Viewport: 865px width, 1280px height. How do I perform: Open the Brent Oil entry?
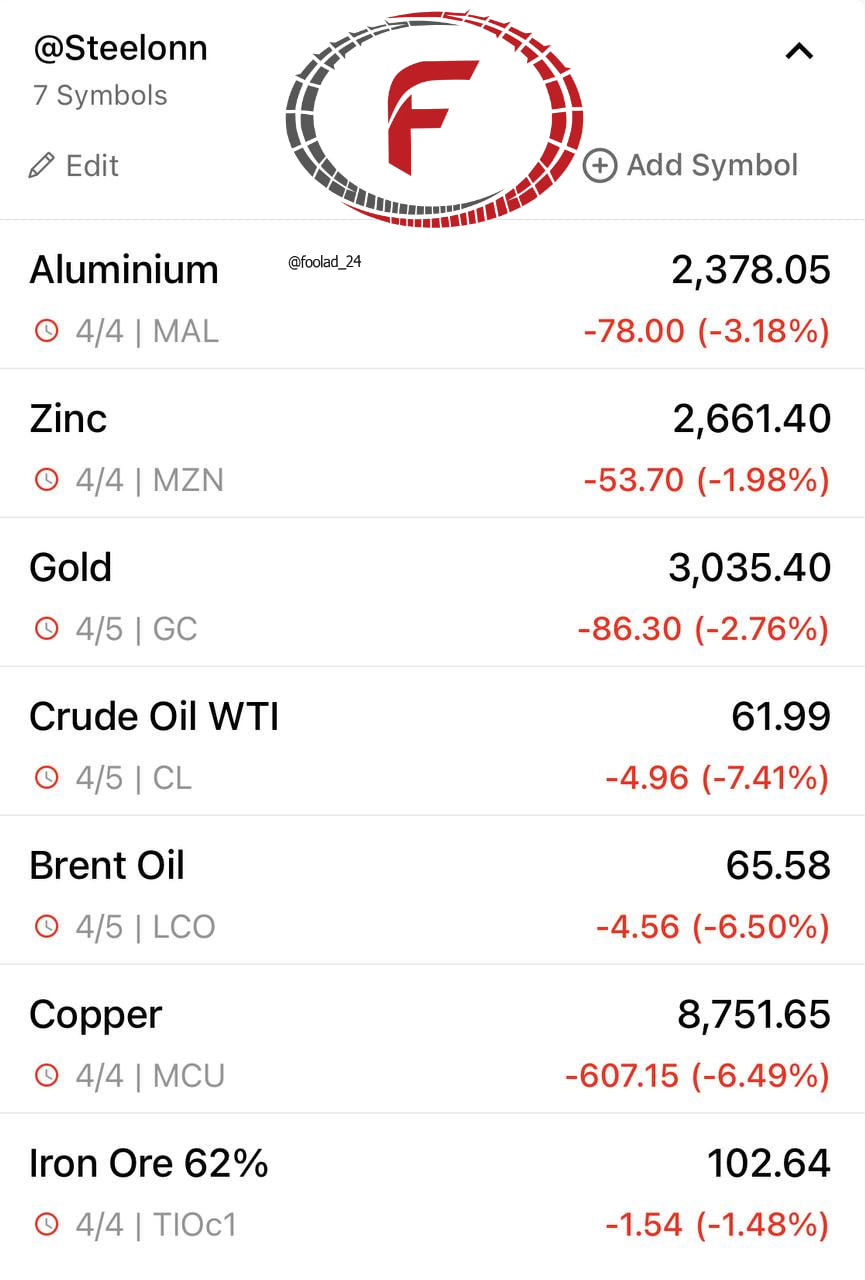point(432,891)
